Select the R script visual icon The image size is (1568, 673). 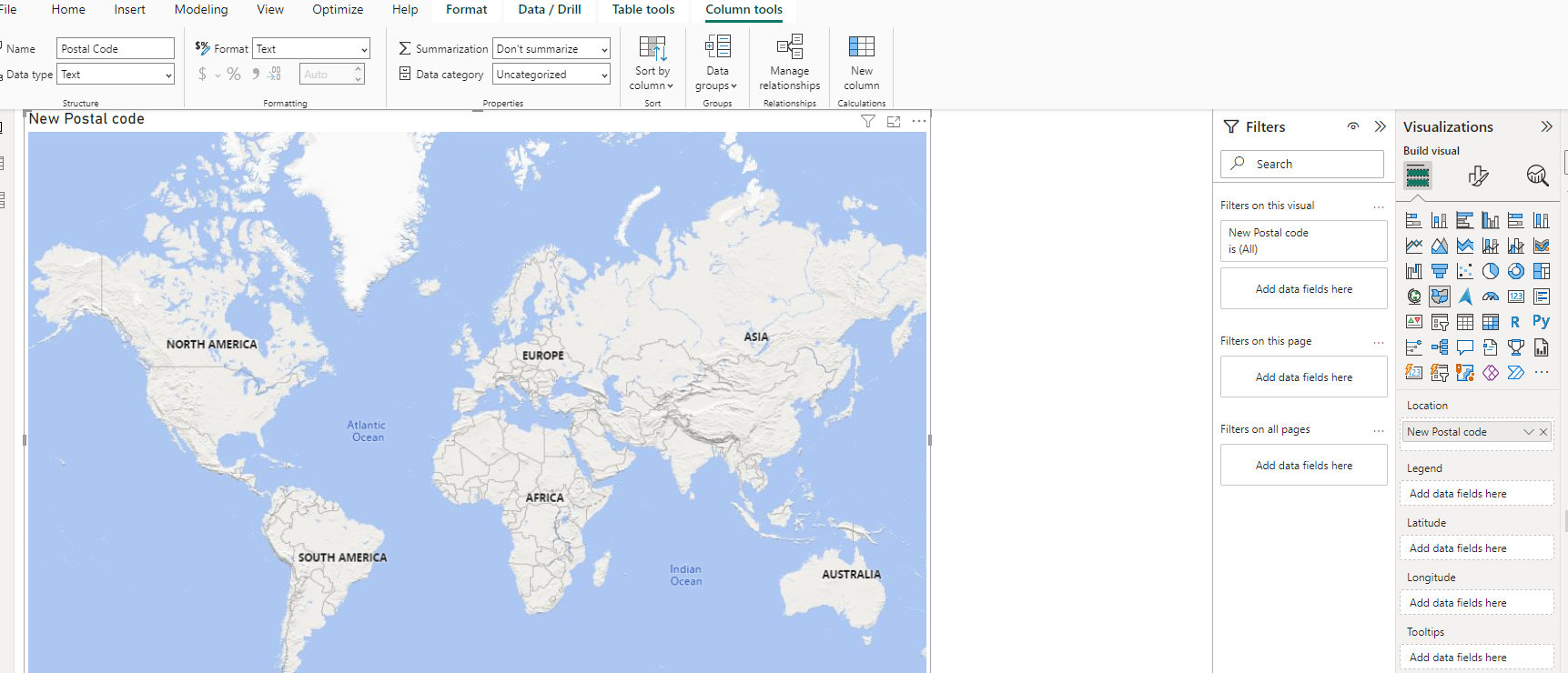(1515, 322)
